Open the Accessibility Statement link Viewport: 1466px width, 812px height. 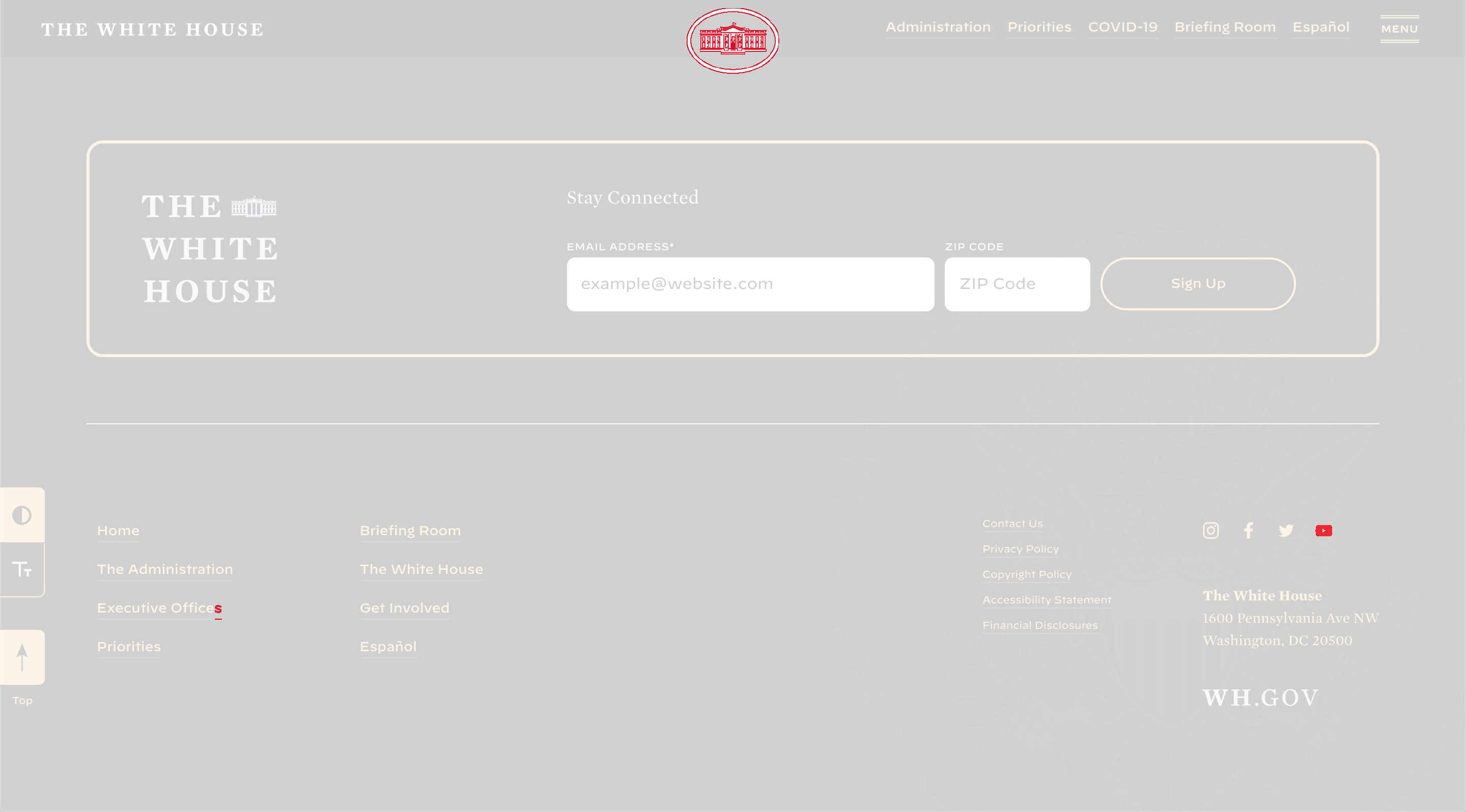1046,599
